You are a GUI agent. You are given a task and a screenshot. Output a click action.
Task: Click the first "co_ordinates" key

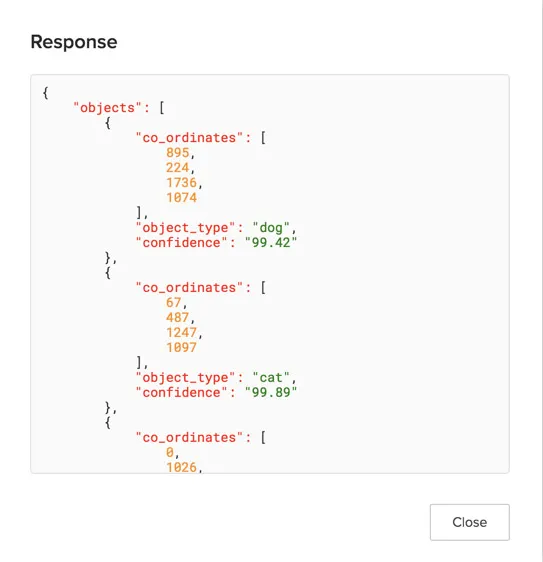click(189, 138)
